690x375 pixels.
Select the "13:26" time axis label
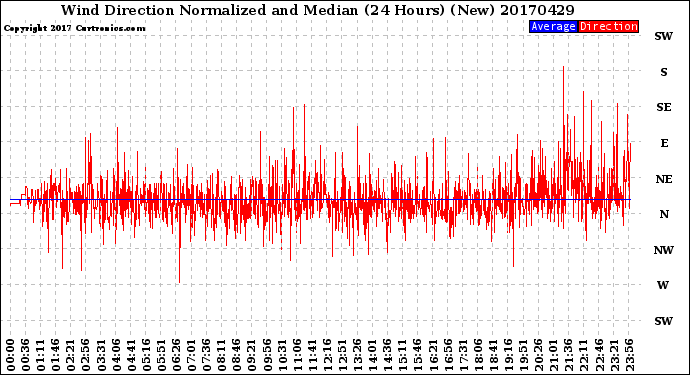[357, 355]
